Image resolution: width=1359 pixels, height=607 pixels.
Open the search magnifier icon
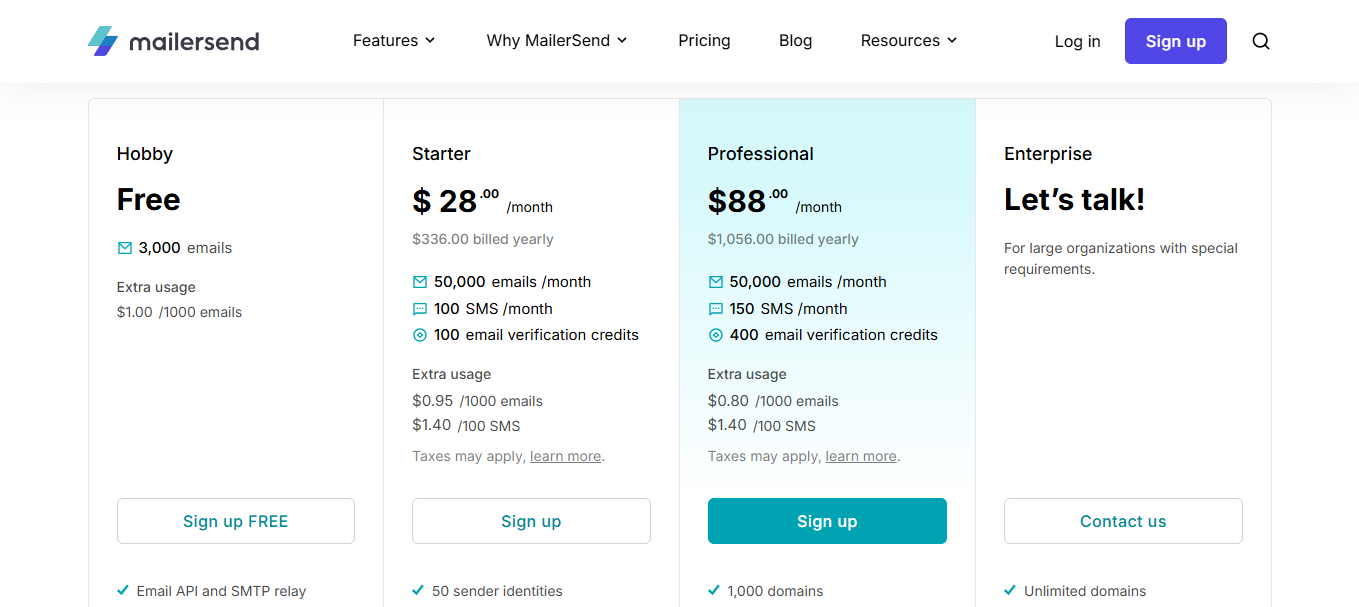point(1261,41)
